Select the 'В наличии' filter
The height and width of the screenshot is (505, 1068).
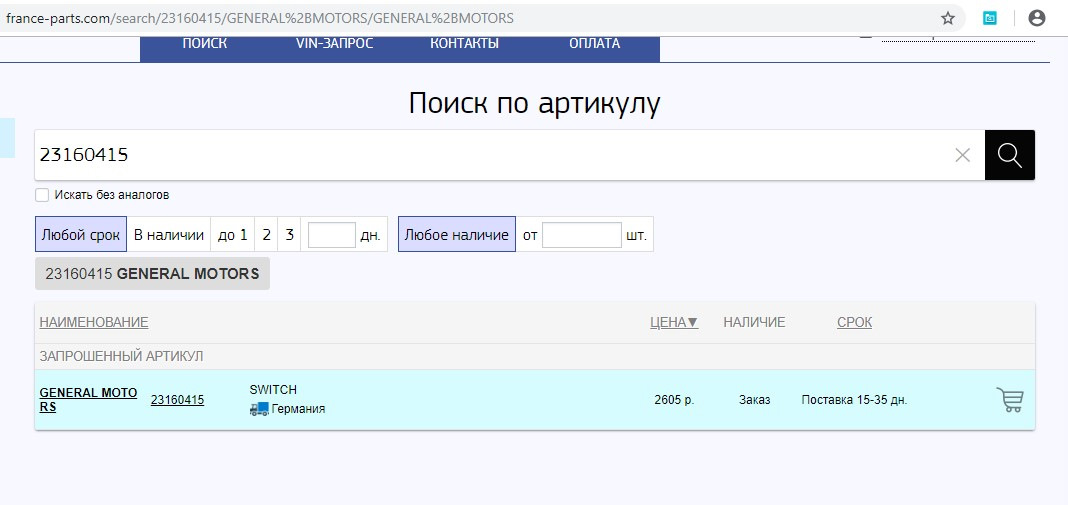(x=169, y=235)
